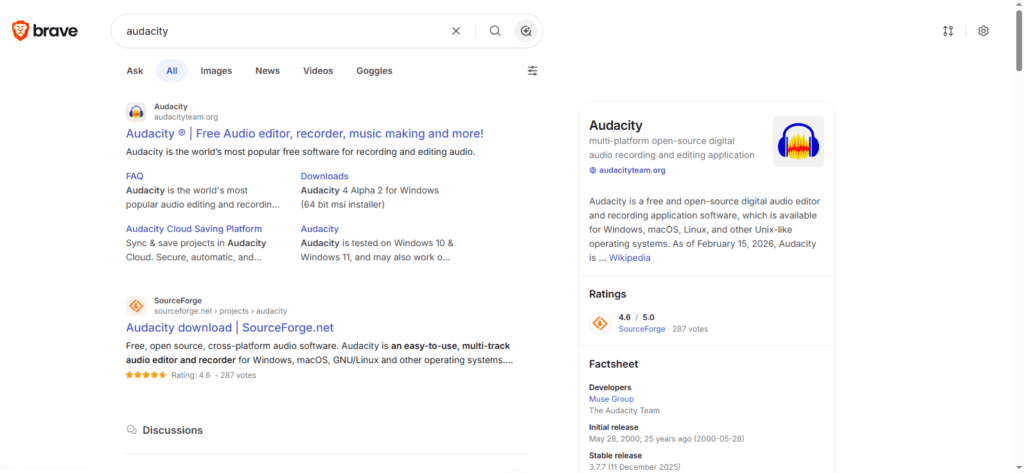Image resolution: width=1024 pixels, height=473 pixels.
Task: Click the 'Factsheet' heading
Action: 614,364
